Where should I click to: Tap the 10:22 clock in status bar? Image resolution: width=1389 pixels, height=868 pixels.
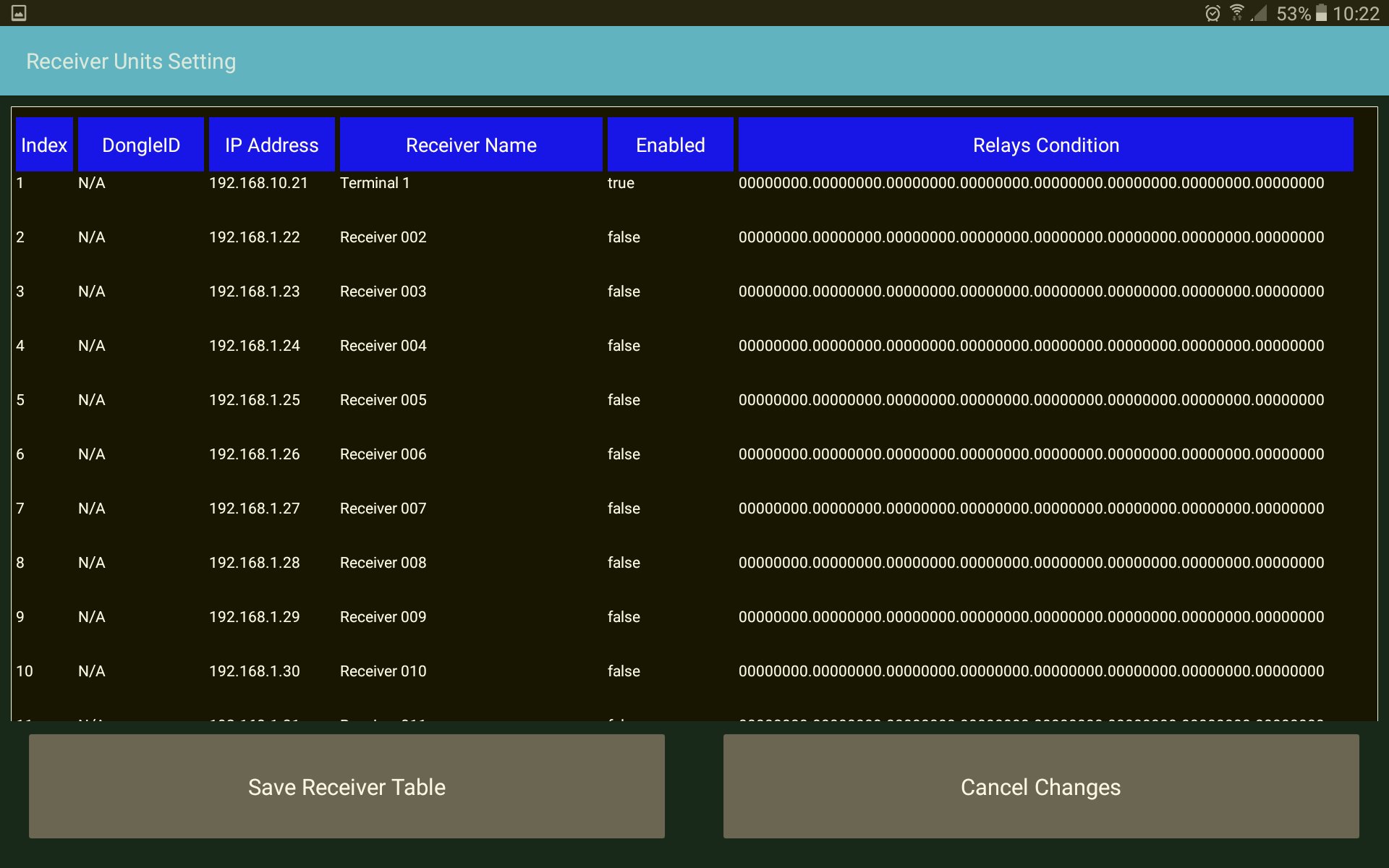tap(1356, 14)
